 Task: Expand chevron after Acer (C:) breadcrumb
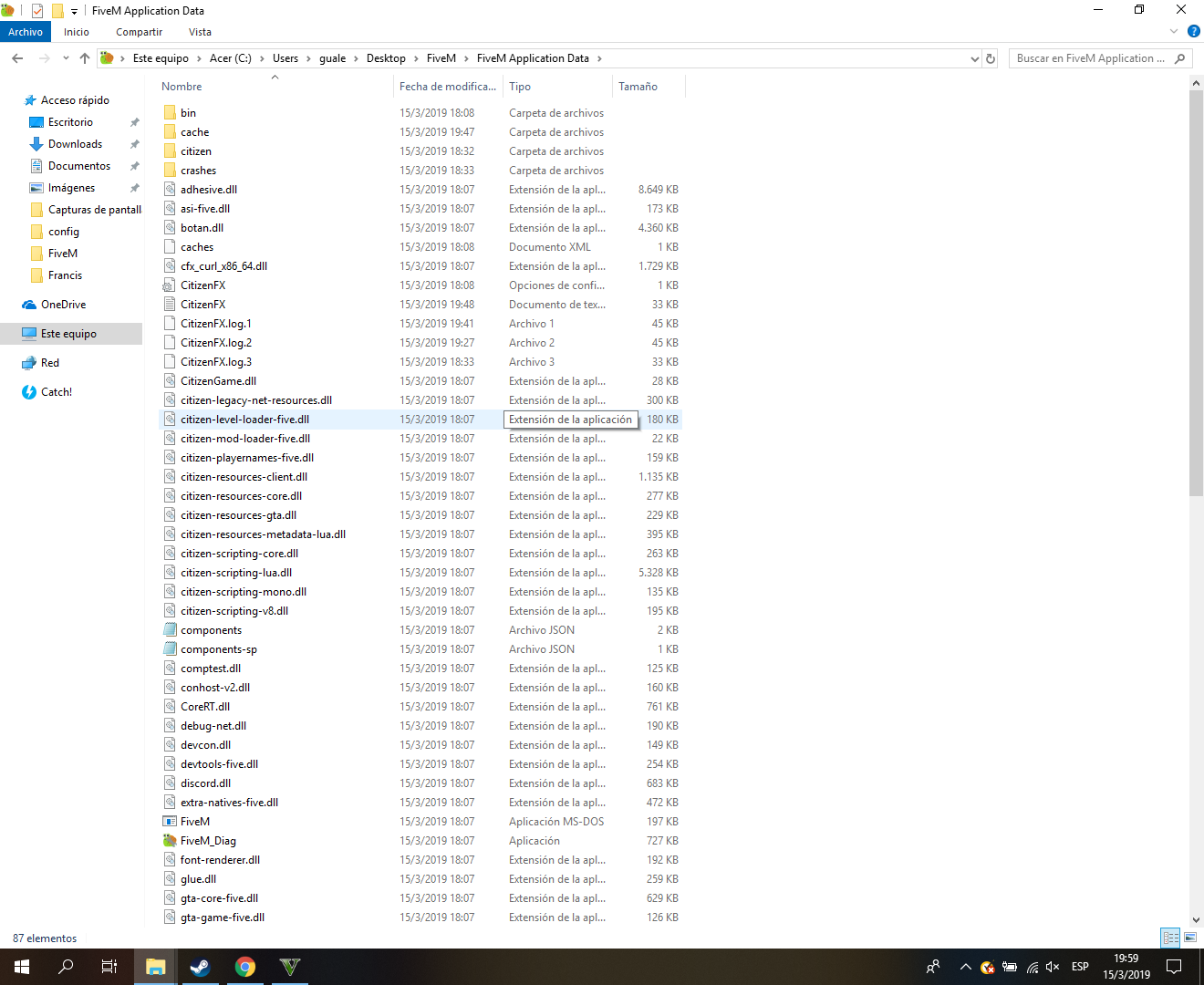click(x=262, y=58)
